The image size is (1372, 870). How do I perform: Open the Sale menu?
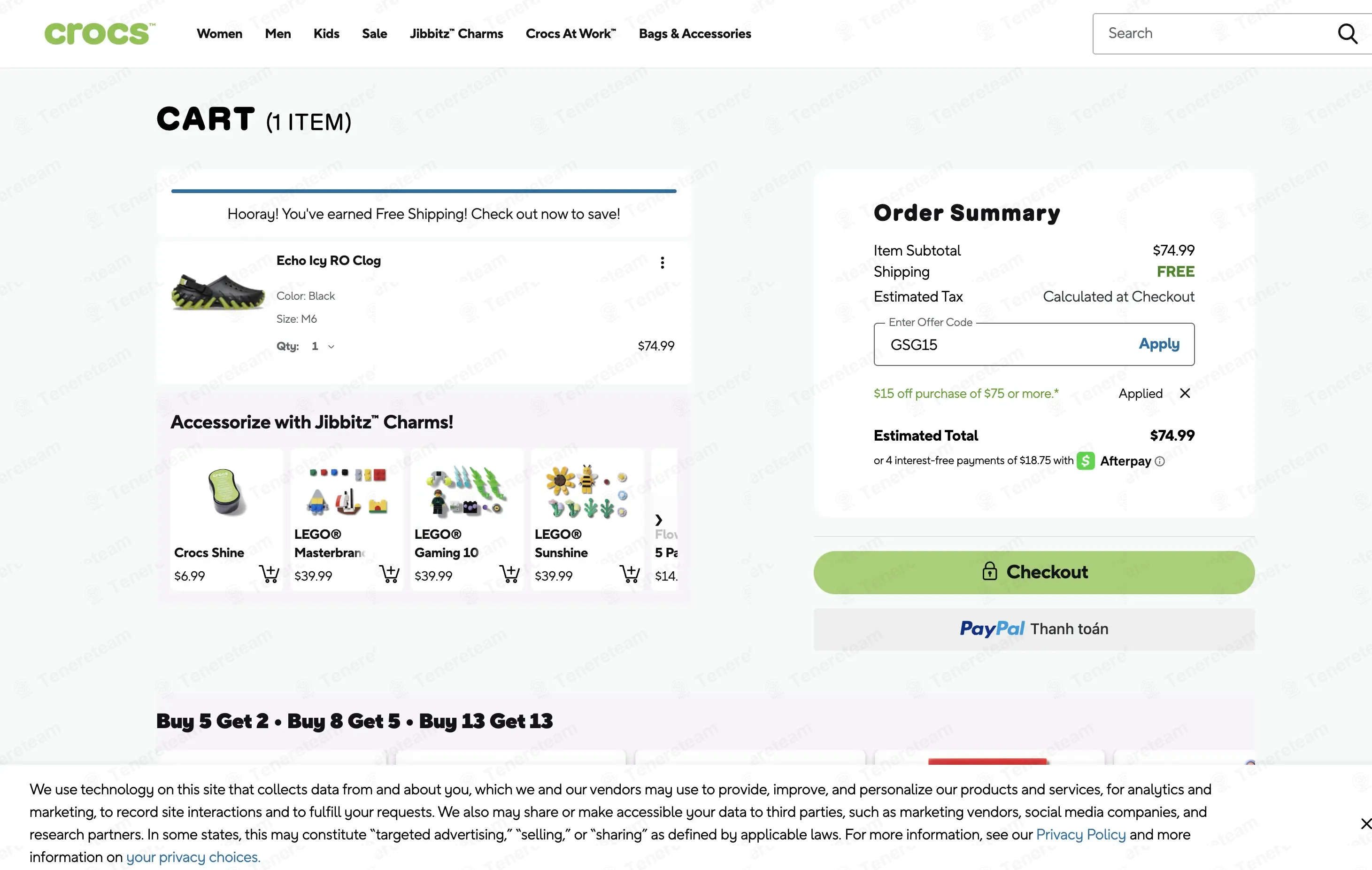pos(374,34)
